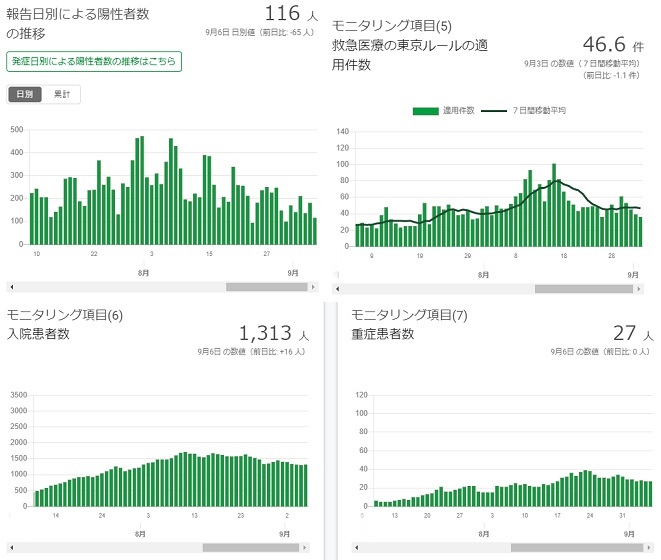Viewport: 661px width, 560px height.
Task: Click right scroll arrow under positive cases chart
Action: click(x=314, y=287)
